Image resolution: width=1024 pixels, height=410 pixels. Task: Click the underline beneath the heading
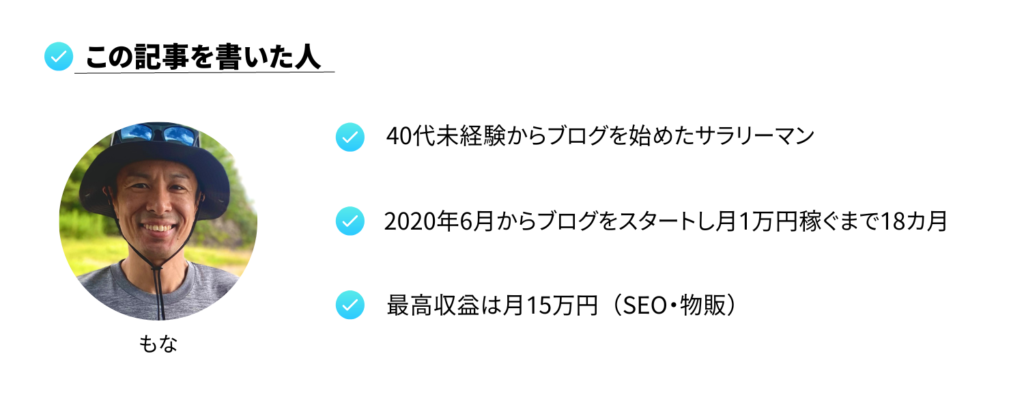[x=204, y=72]
